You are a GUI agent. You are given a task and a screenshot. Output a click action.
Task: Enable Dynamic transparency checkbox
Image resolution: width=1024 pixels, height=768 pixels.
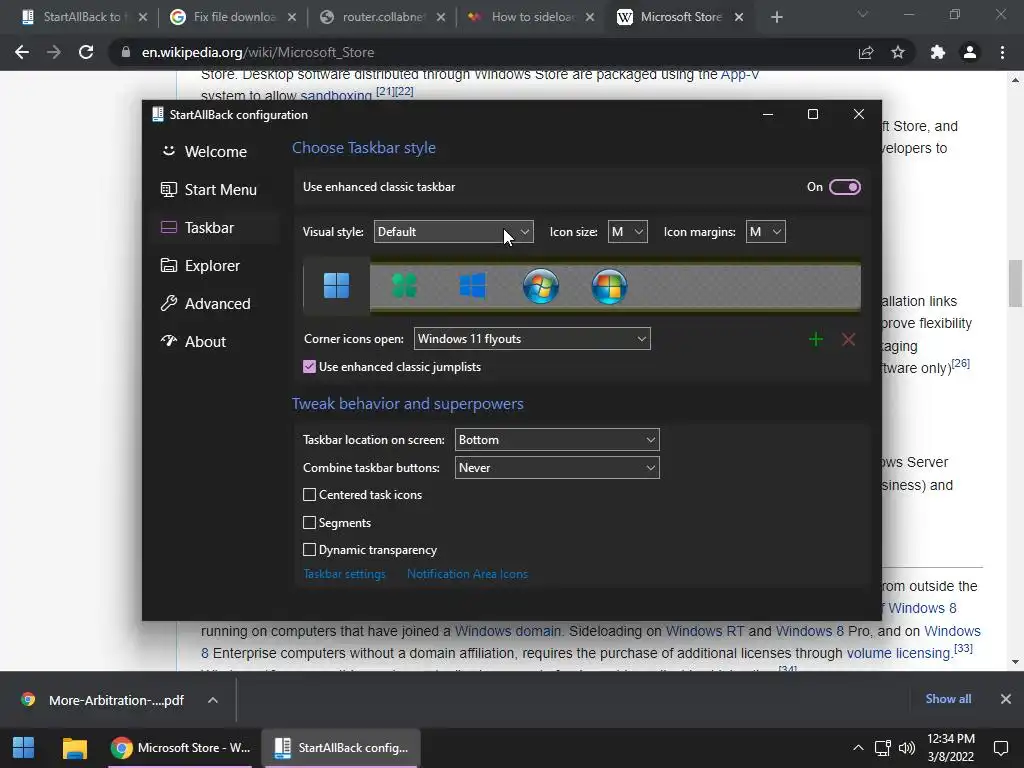[x=310, y=550]
